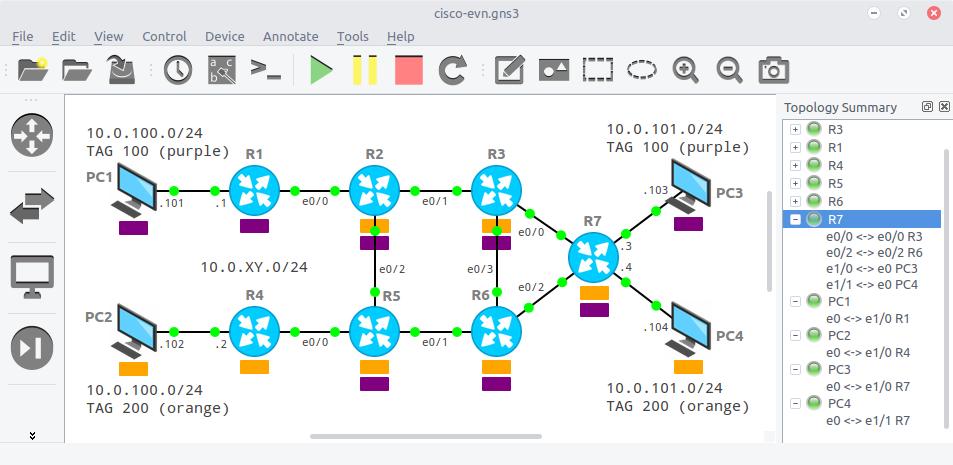Image resolution: width=953 pixels, height=465 pixels.
Task: Expand R3 in Topology Summary
Action: tap(795, 129)
